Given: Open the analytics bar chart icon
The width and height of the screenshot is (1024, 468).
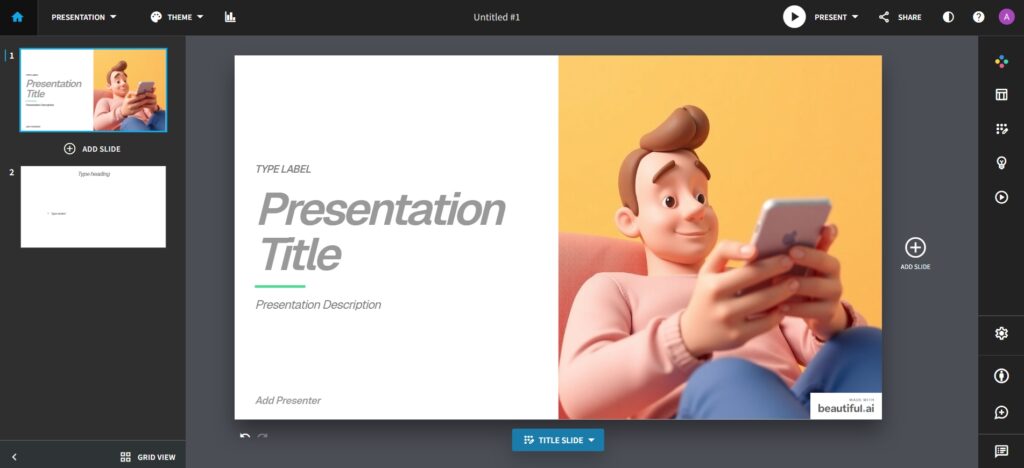Looking at the screenshot, I should [230, 17].
